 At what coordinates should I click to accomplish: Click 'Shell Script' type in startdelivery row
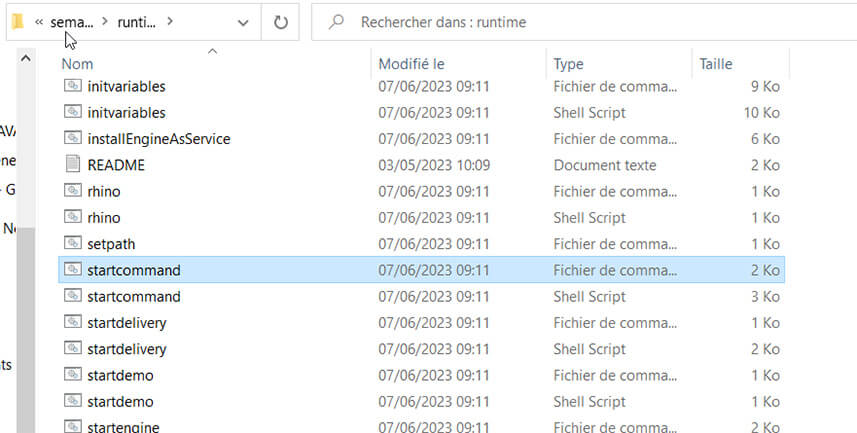coord(589,349)
